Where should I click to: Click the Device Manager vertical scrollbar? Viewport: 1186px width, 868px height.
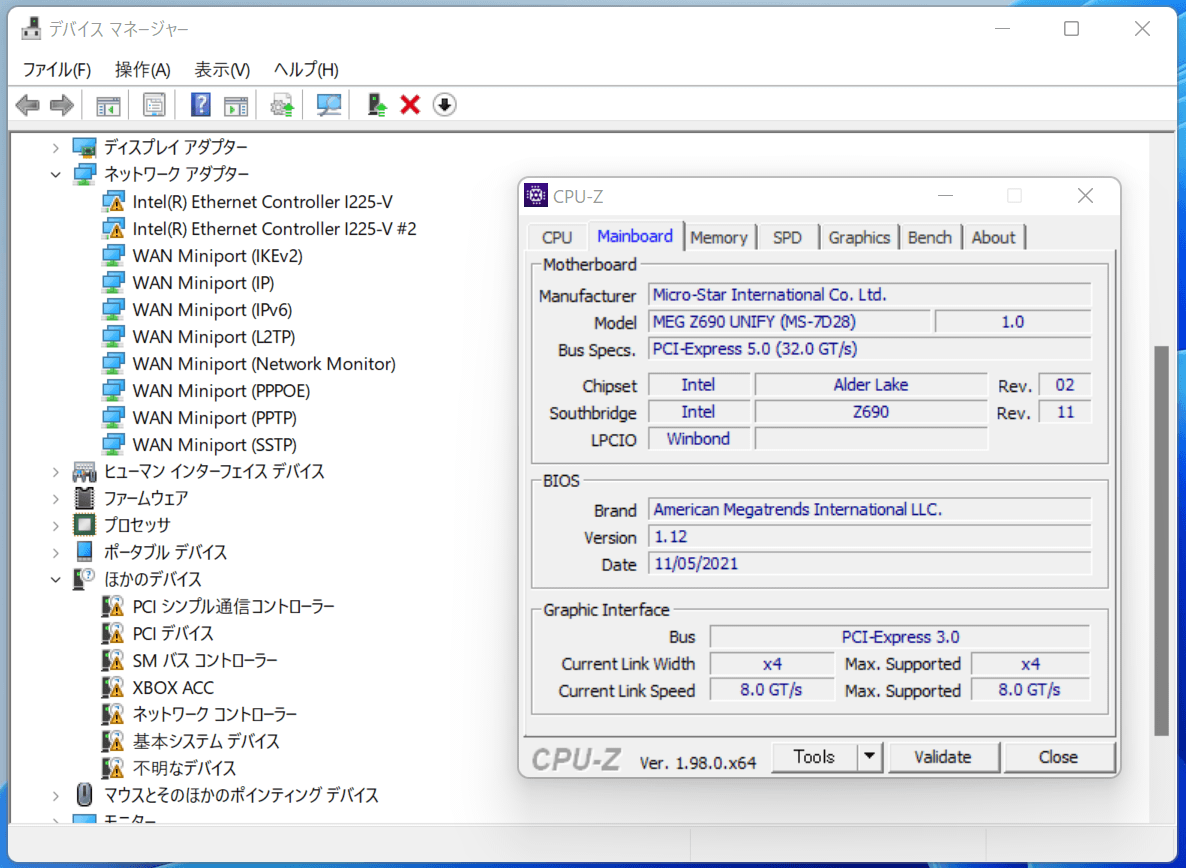(x=1160, y=540)
